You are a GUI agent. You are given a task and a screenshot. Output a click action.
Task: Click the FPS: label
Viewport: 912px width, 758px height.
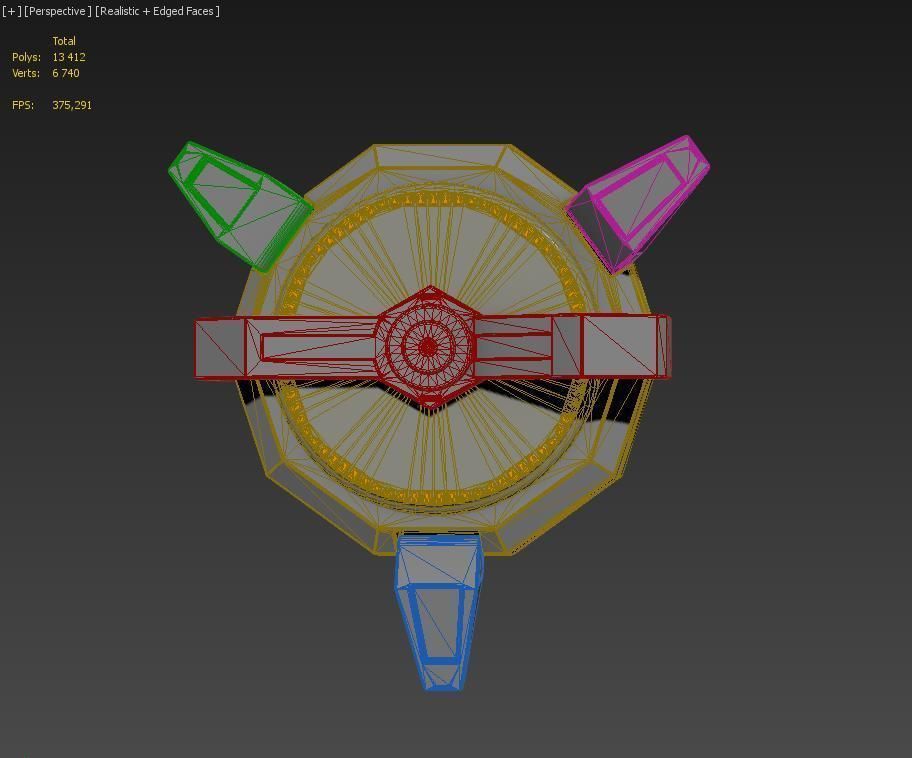pos(23,105)
